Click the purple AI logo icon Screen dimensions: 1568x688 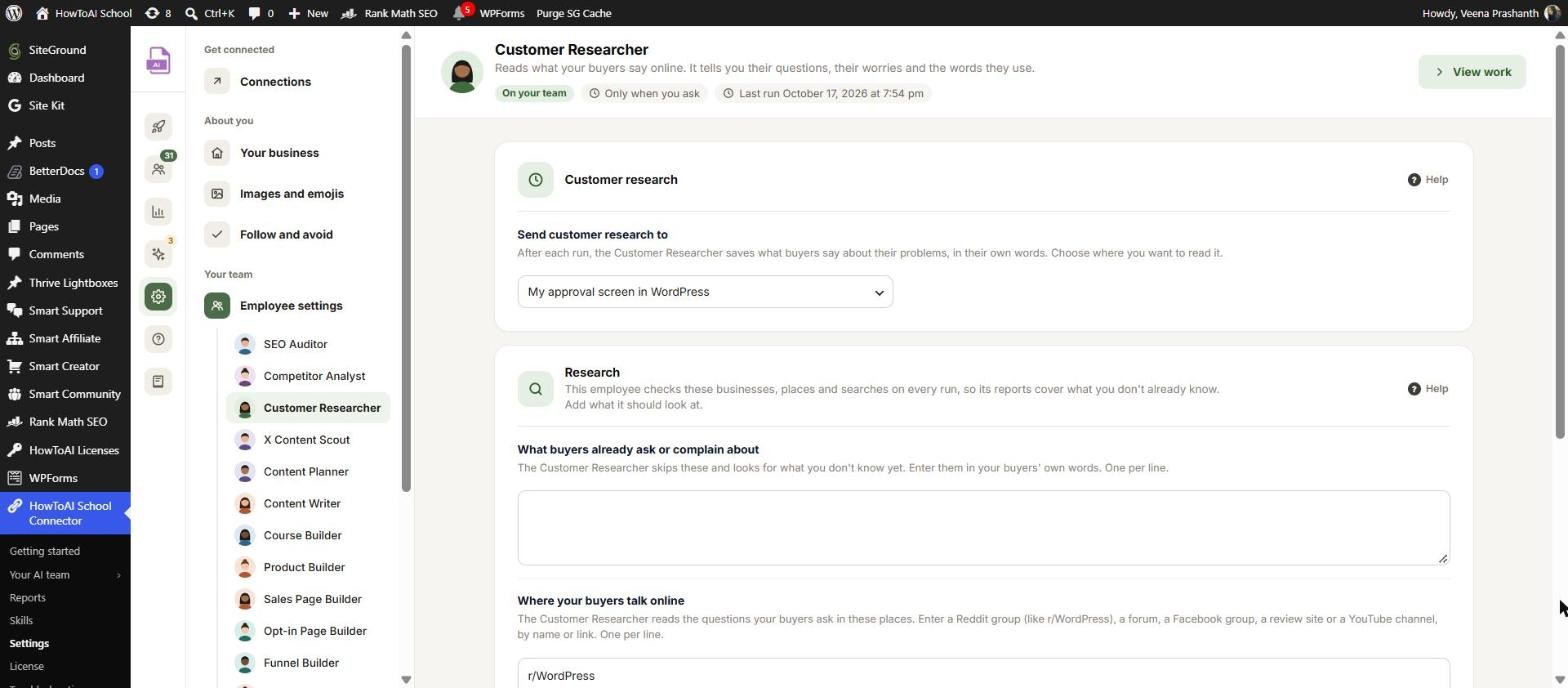(x=158, y=61)
